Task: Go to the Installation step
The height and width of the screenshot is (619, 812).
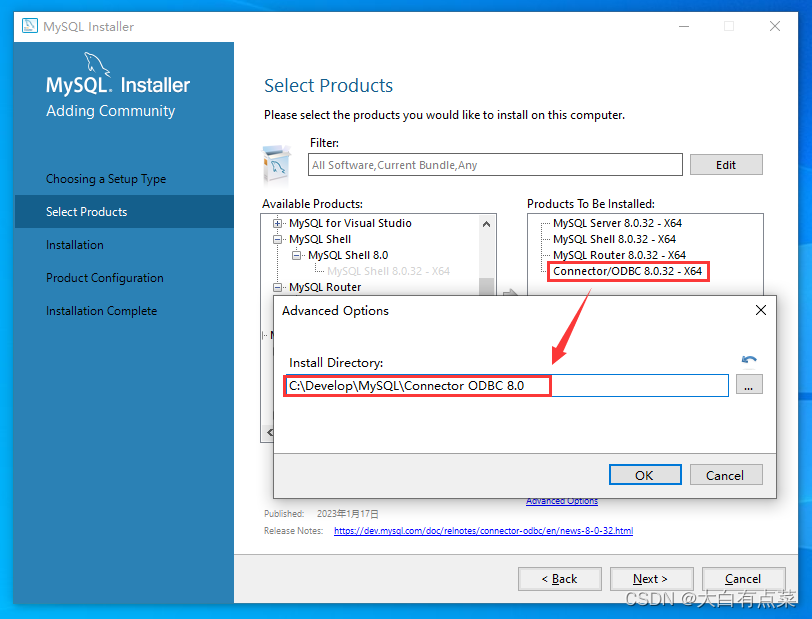Action: pos(75,245)
